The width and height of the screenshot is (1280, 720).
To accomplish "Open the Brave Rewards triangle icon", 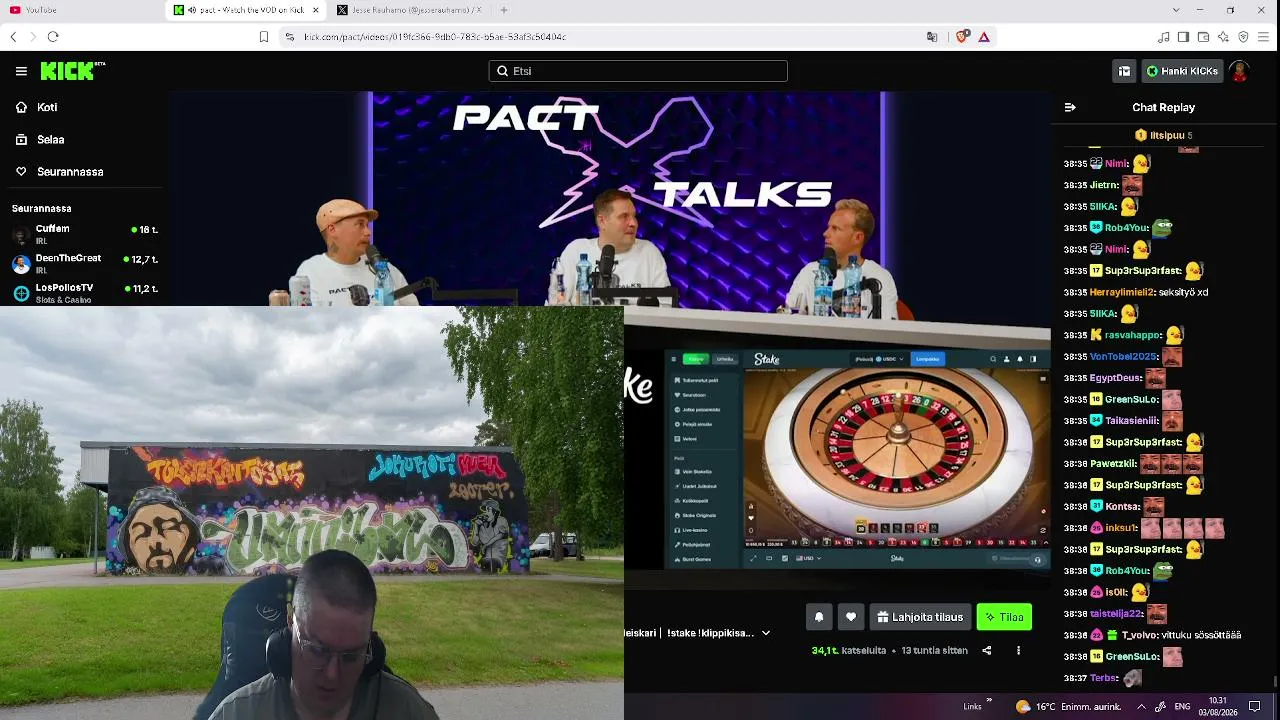I will (984, 37).
